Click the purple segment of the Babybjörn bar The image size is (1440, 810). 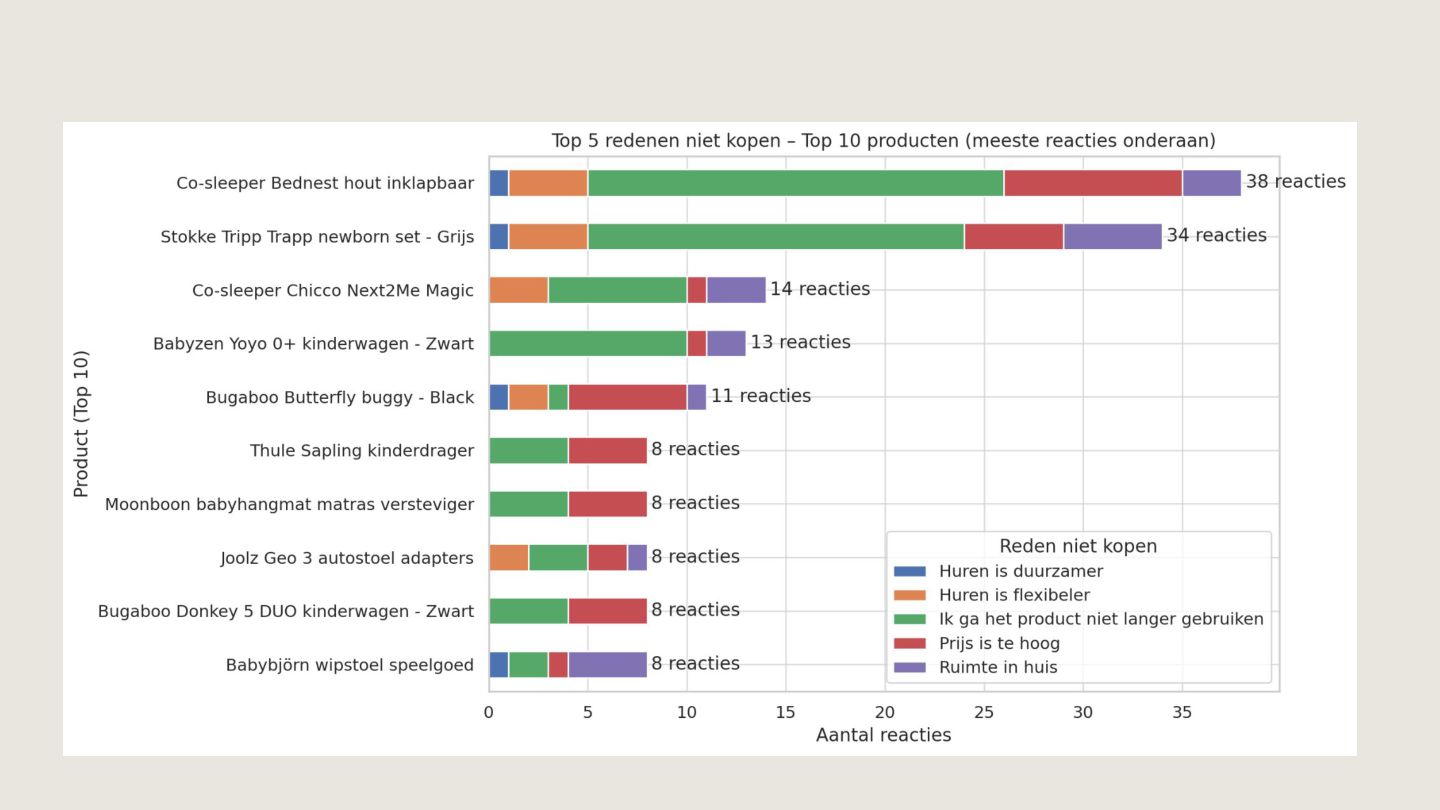[x=607, y=665]
